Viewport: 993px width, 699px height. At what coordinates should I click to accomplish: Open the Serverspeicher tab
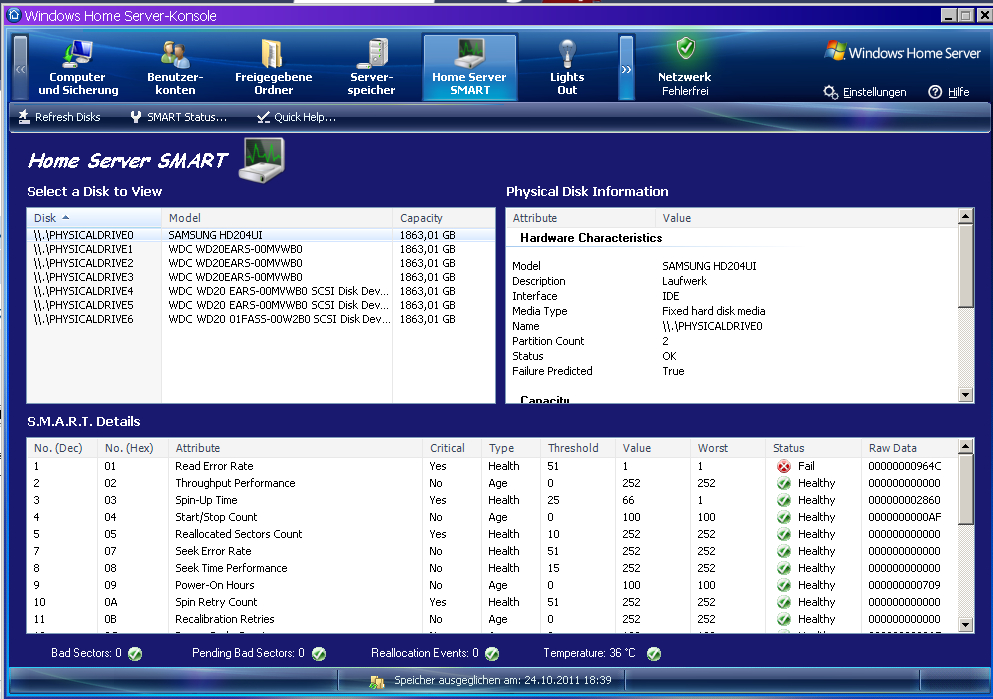371,68
